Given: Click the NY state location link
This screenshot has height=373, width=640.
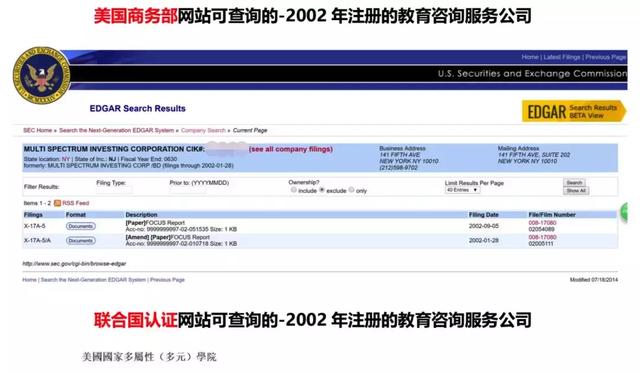Looking at the screenshot, I should (x=66, y=159).
